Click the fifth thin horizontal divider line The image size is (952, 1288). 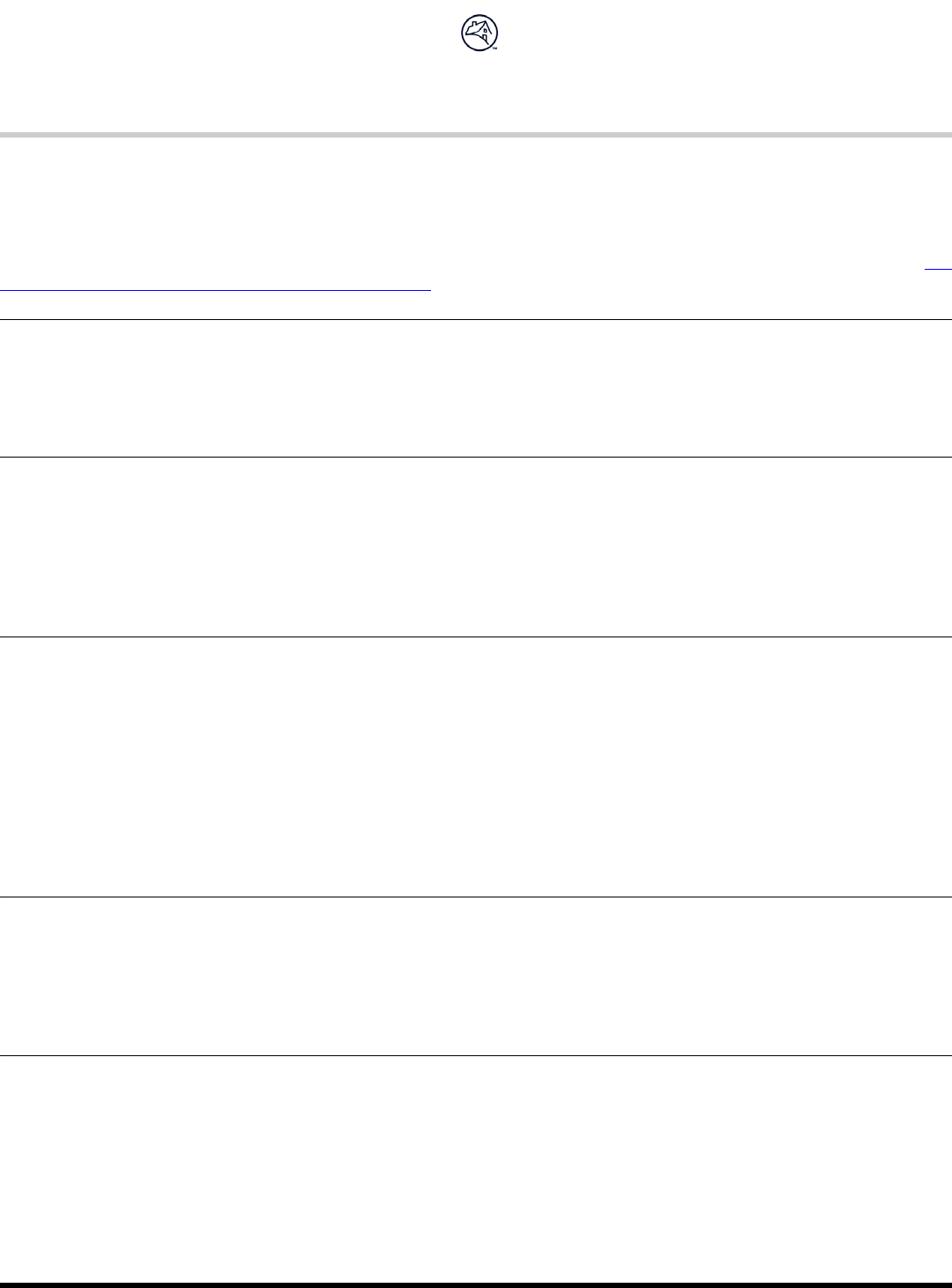(x=476, y=1055)
